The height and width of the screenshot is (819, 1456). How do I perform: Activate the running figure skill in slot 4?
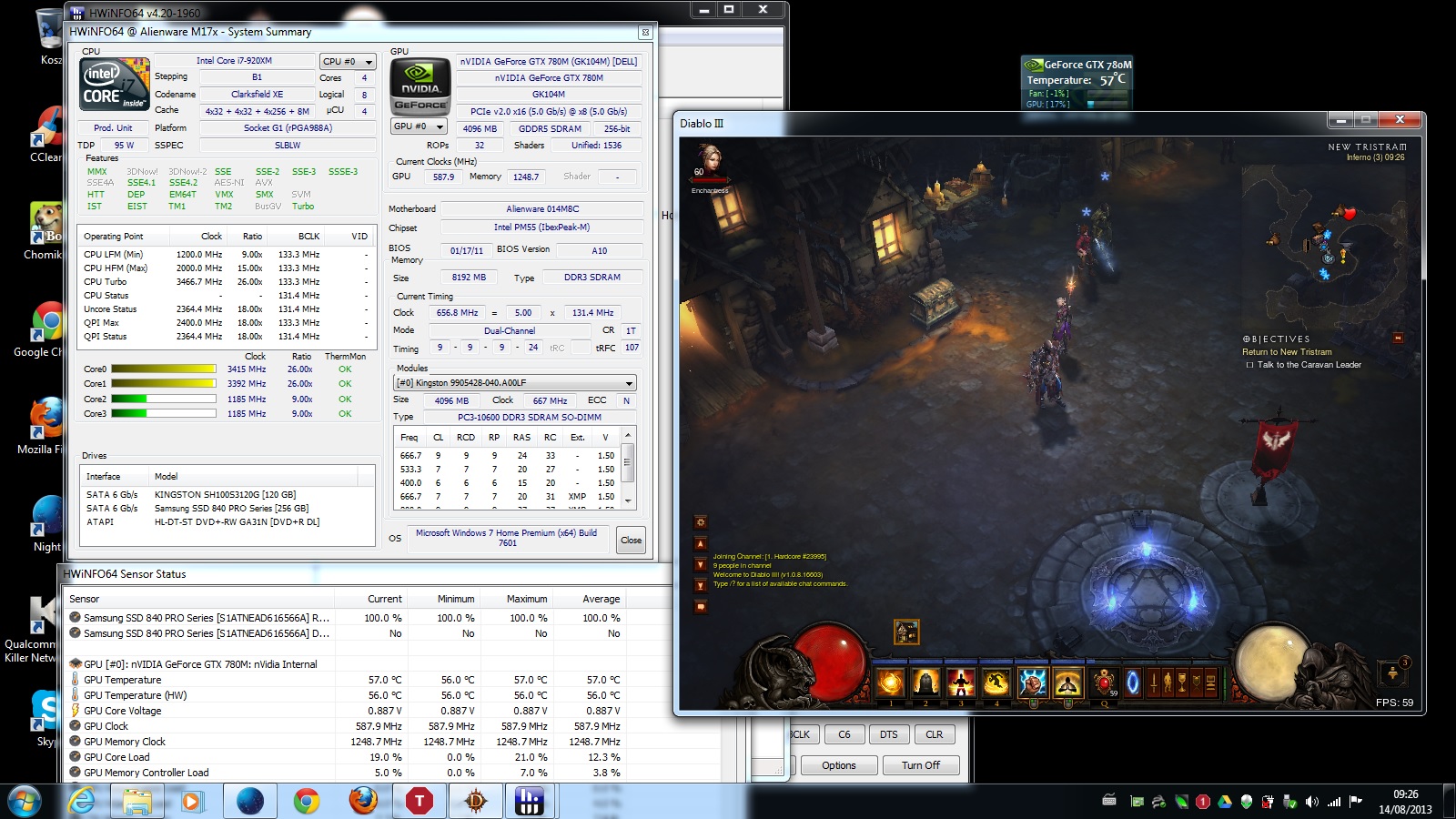(996, 682)
